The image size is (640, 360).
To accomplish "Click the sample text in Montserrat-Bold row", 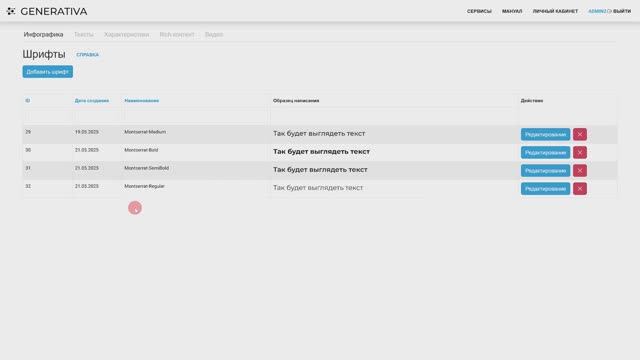I will coord(321,151).
